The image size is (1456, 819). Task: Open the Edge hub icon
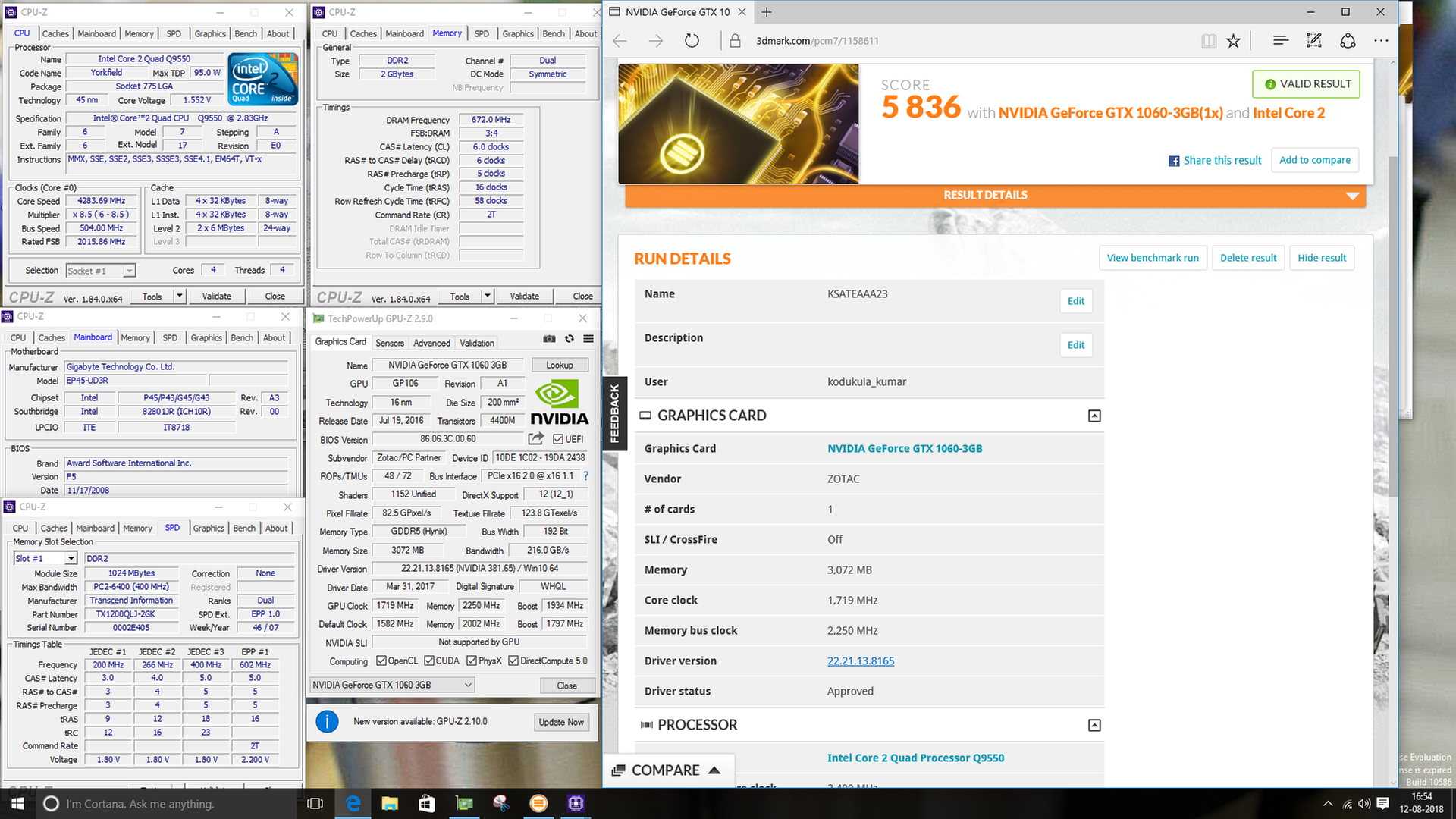(1281, 41)
